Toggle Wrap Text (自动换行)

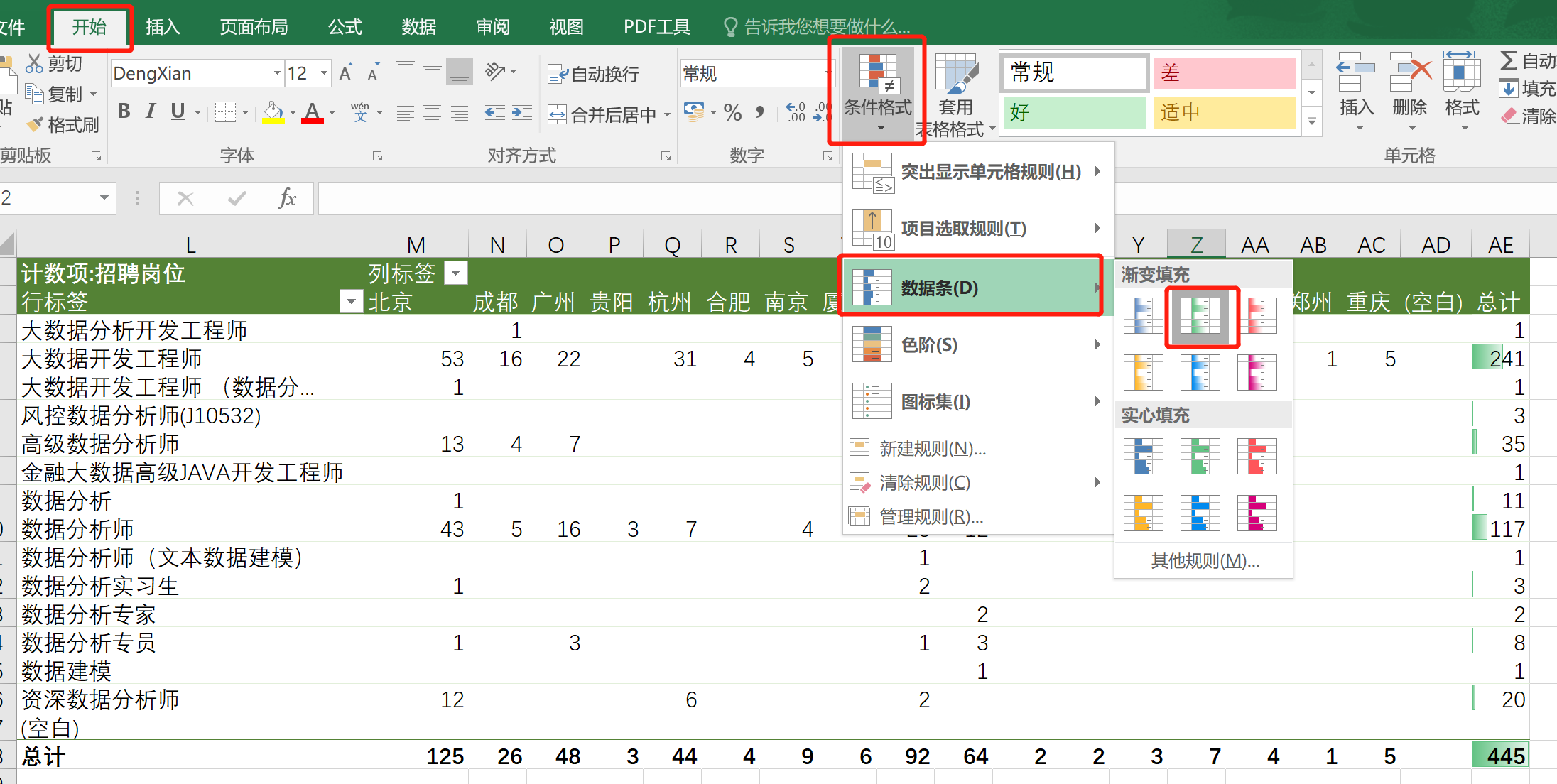pos(594,74)
